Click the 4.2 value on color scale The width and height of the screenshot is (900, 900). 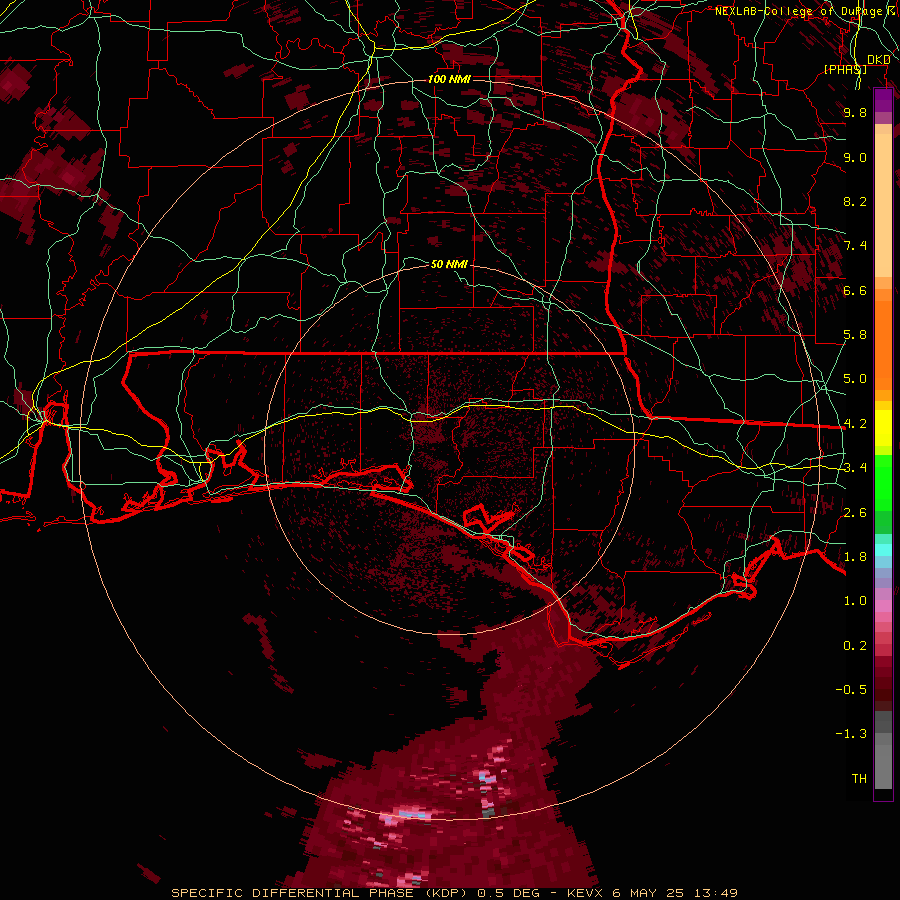pyautogui.click(x=855, y=424)
